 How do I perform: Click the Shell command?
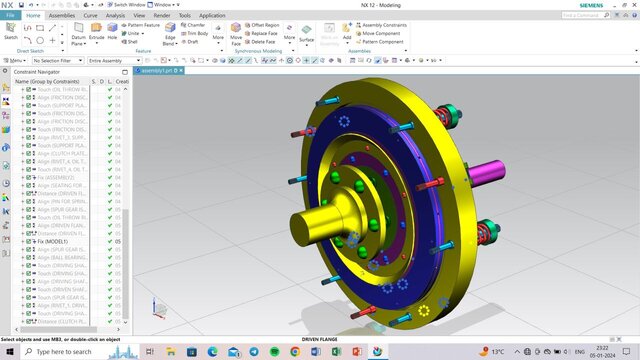coord(129,42)
